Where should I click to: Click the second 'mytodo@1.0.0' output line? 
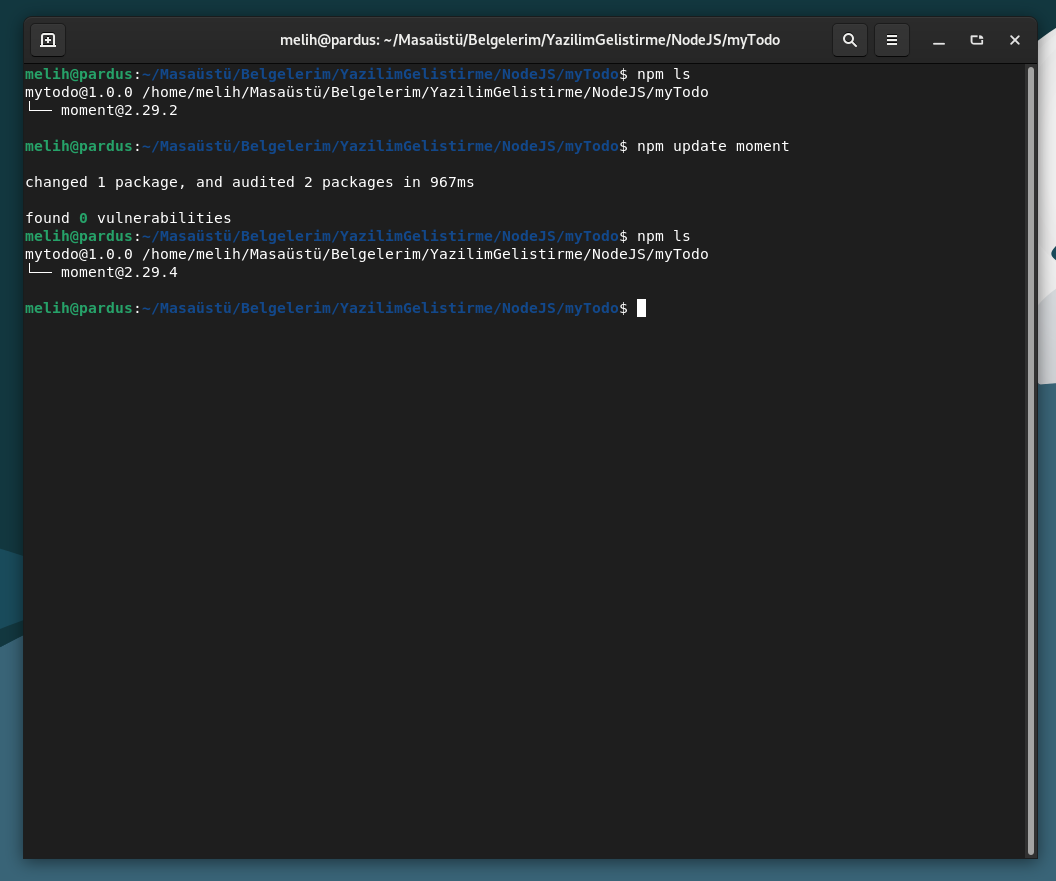pos(367,254)
